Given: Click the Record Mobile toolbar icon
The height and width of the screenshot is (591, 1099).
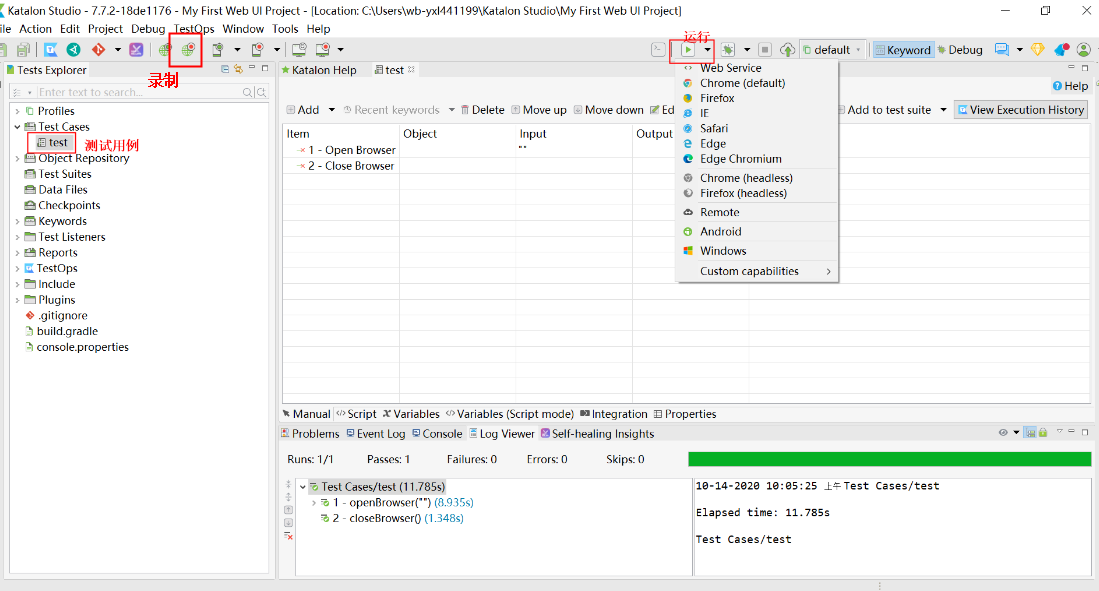Looking at the screenshot, I should (258, 50).
